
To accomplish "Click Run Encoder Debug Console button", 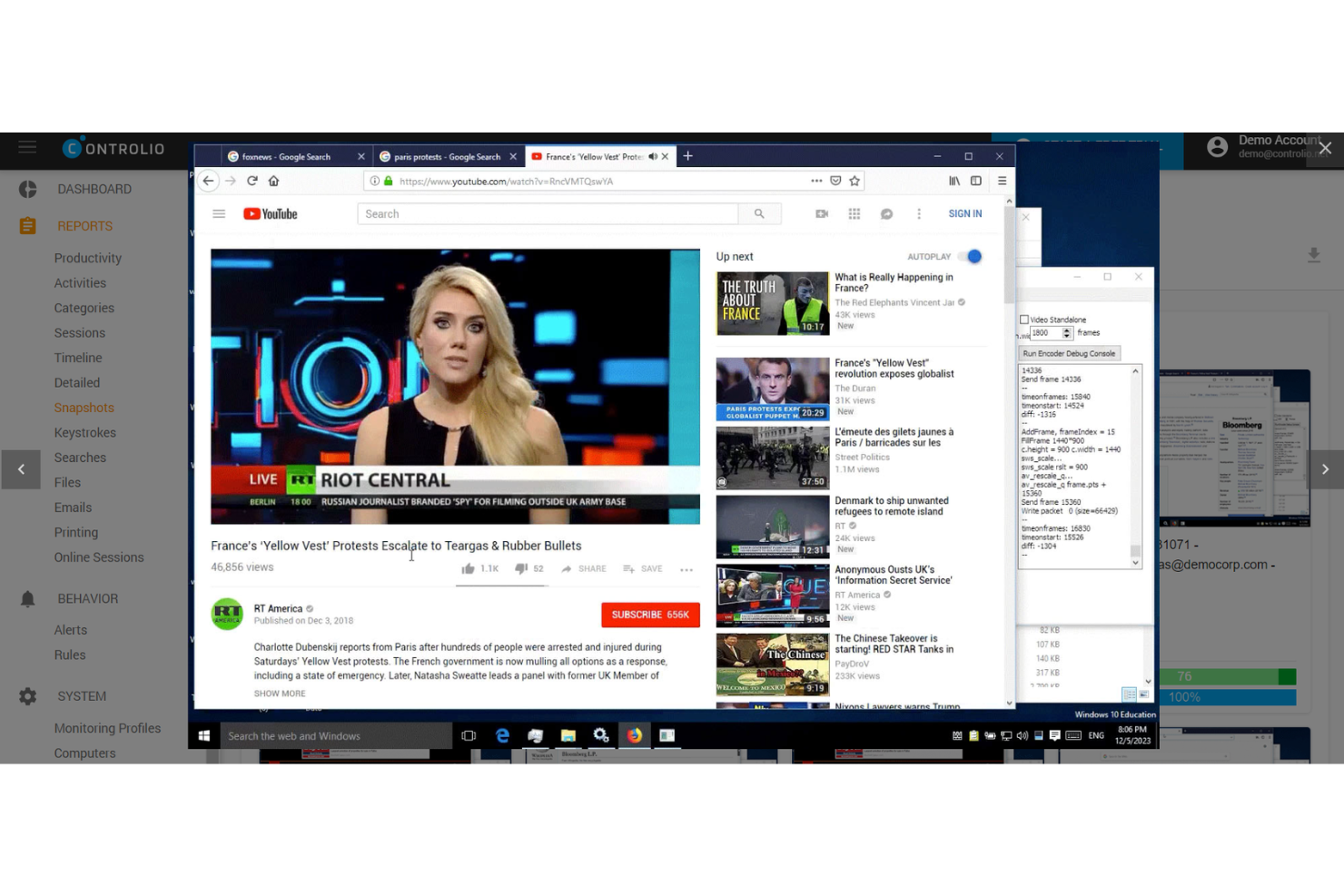I will coord(1069,353).
